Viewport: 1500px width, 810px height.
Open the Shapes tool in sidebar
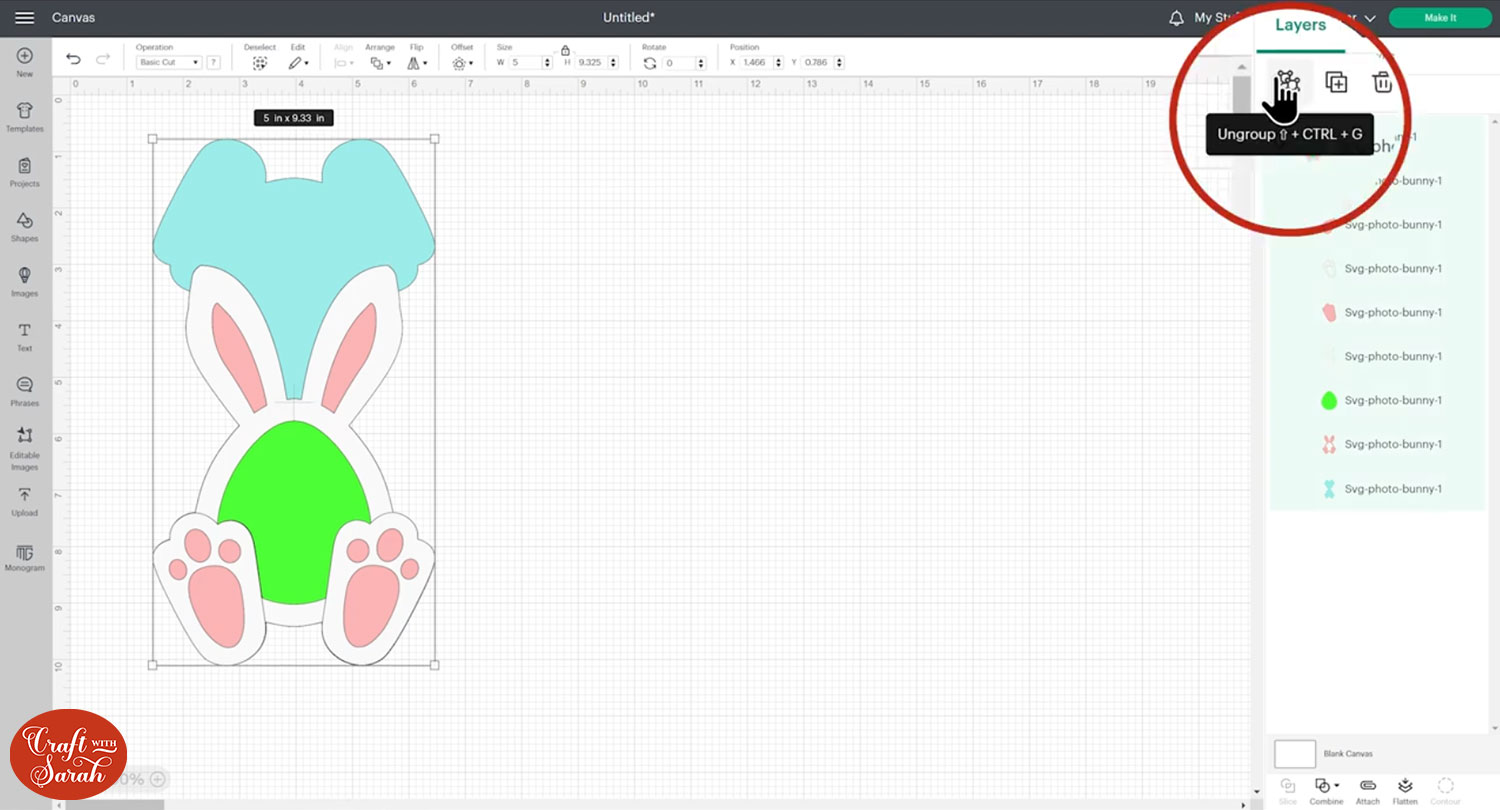25,227
